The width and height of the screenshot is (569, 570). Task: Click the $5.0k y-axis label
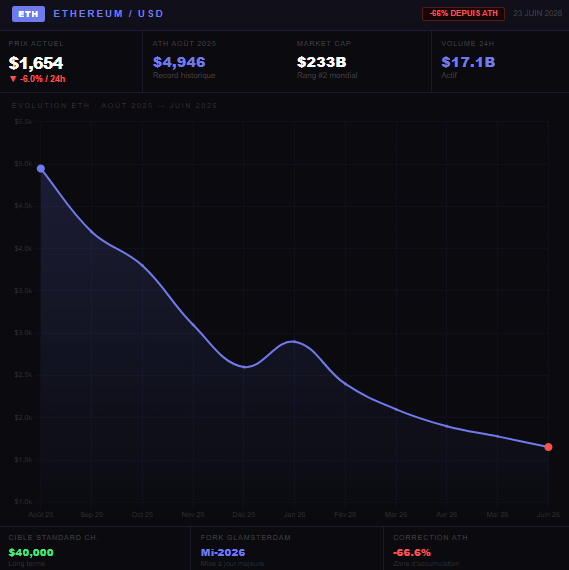(23, 164)
